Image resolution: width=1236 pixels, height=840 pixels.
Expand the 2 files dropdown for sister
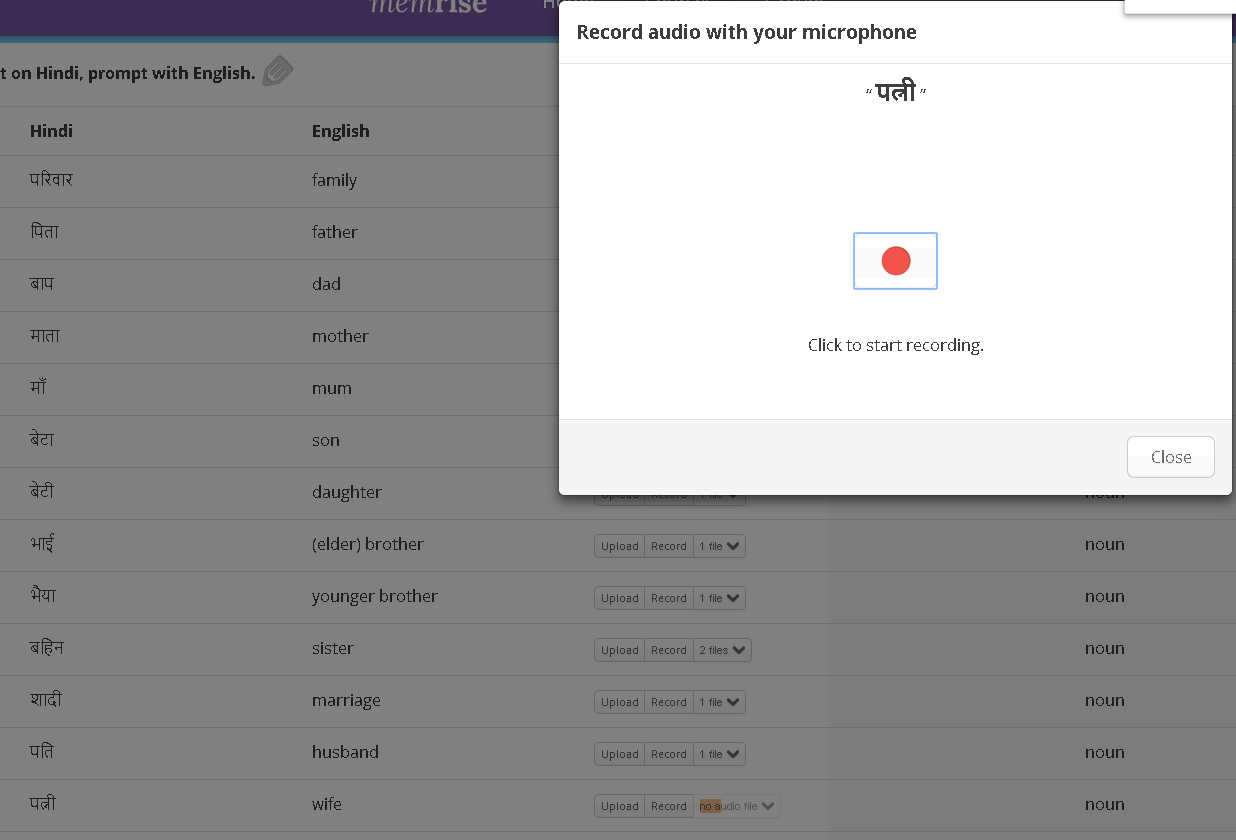(x=723, y=650)
